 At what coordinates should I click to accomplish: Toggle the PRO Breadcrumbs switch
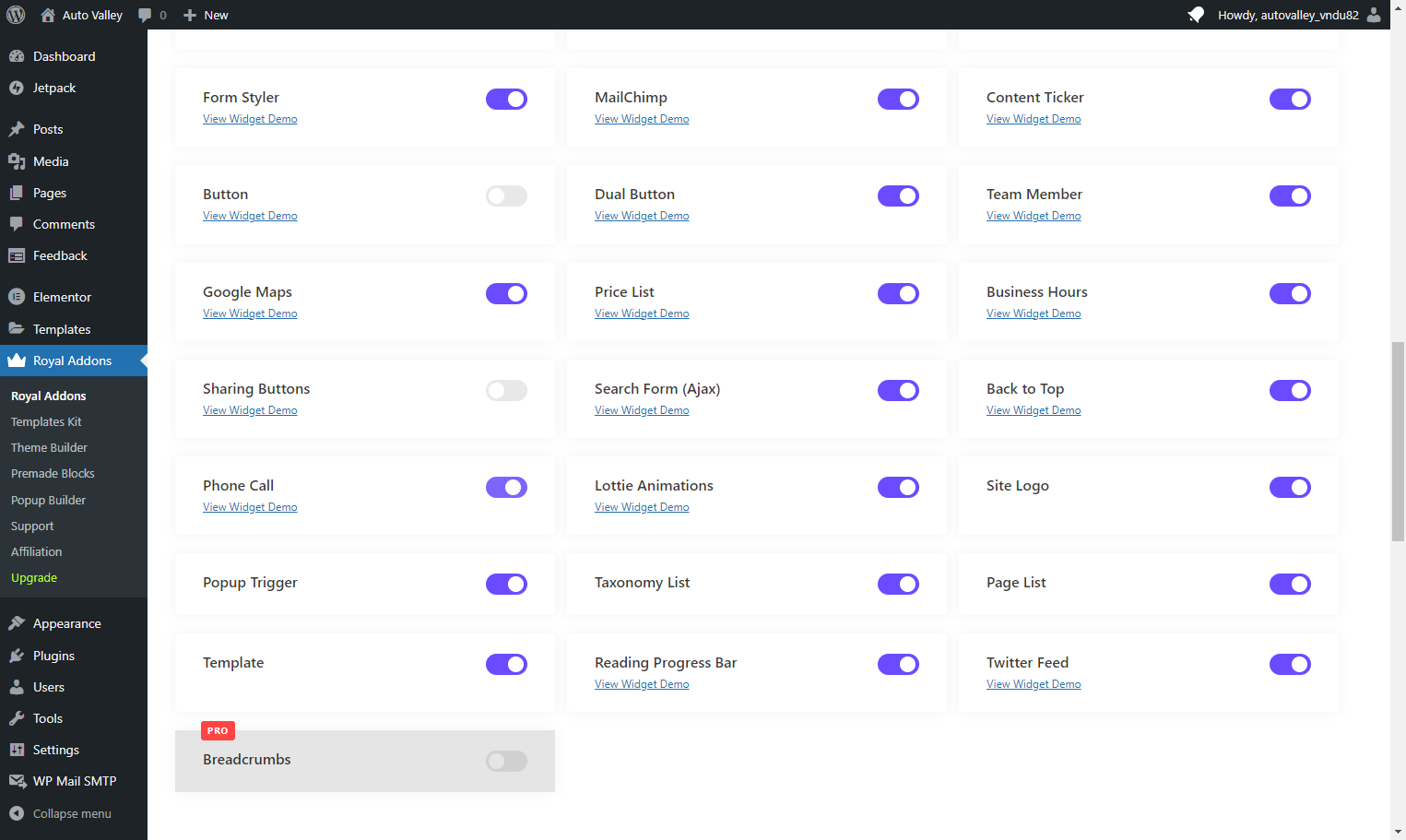pos(506,761)
